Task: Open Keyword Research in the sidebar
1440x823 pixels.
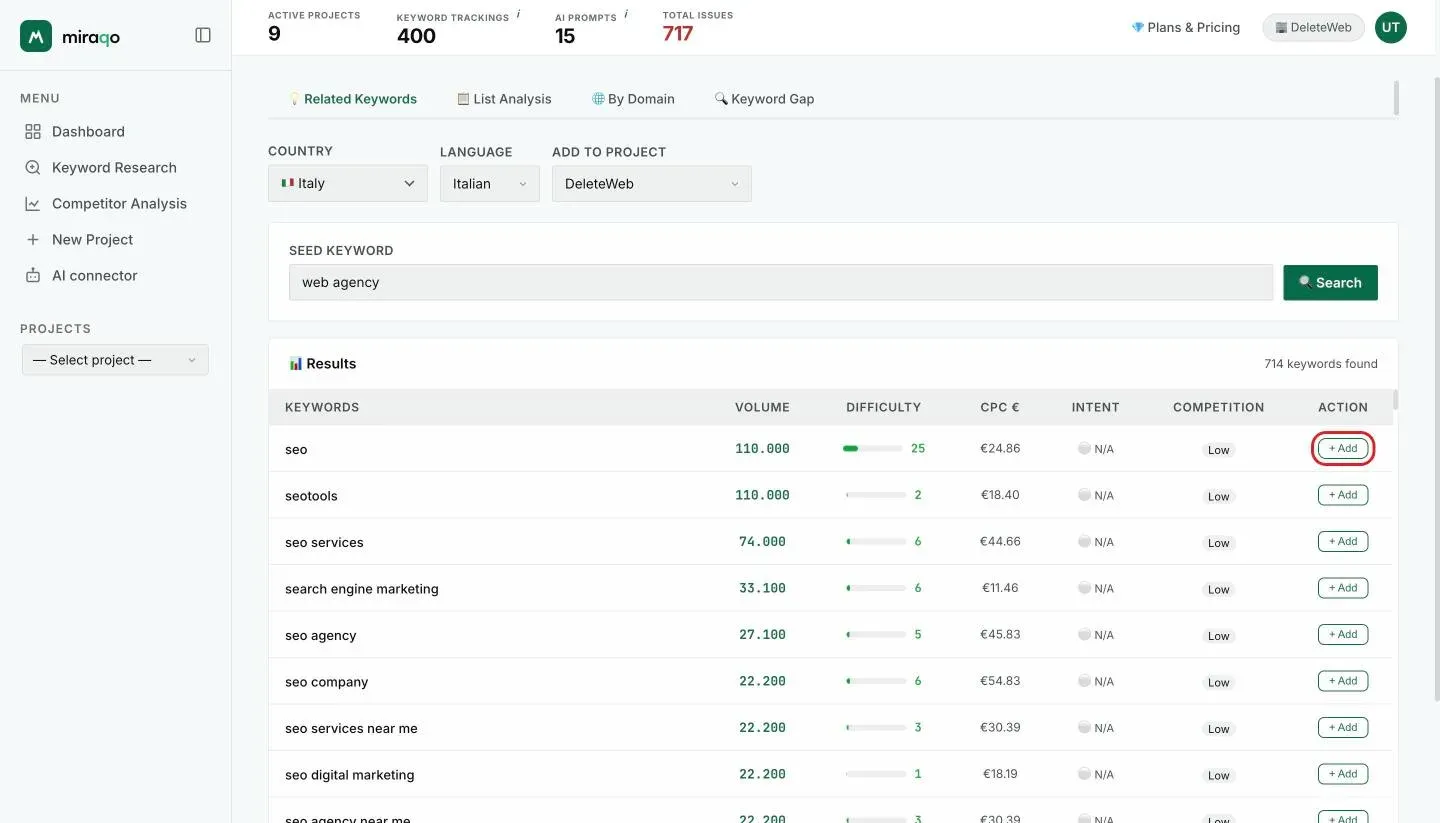Action: 114,167
